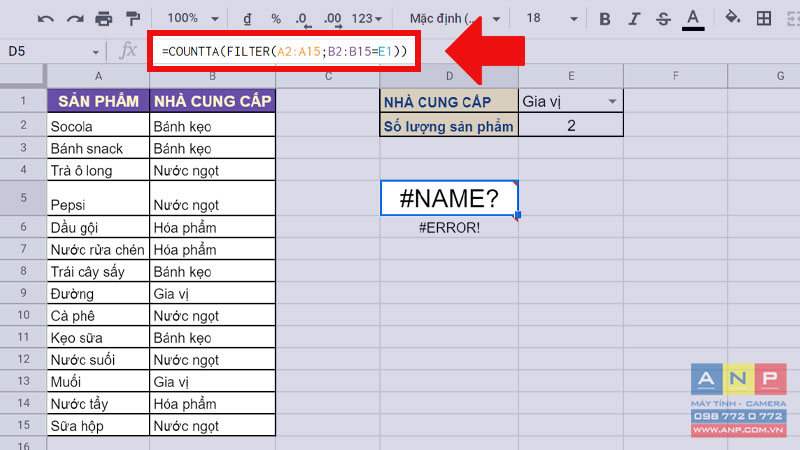This screenshot has width=800, height=450.
Task: Open the Gia vị dropdown in E1
Action: 612,102
